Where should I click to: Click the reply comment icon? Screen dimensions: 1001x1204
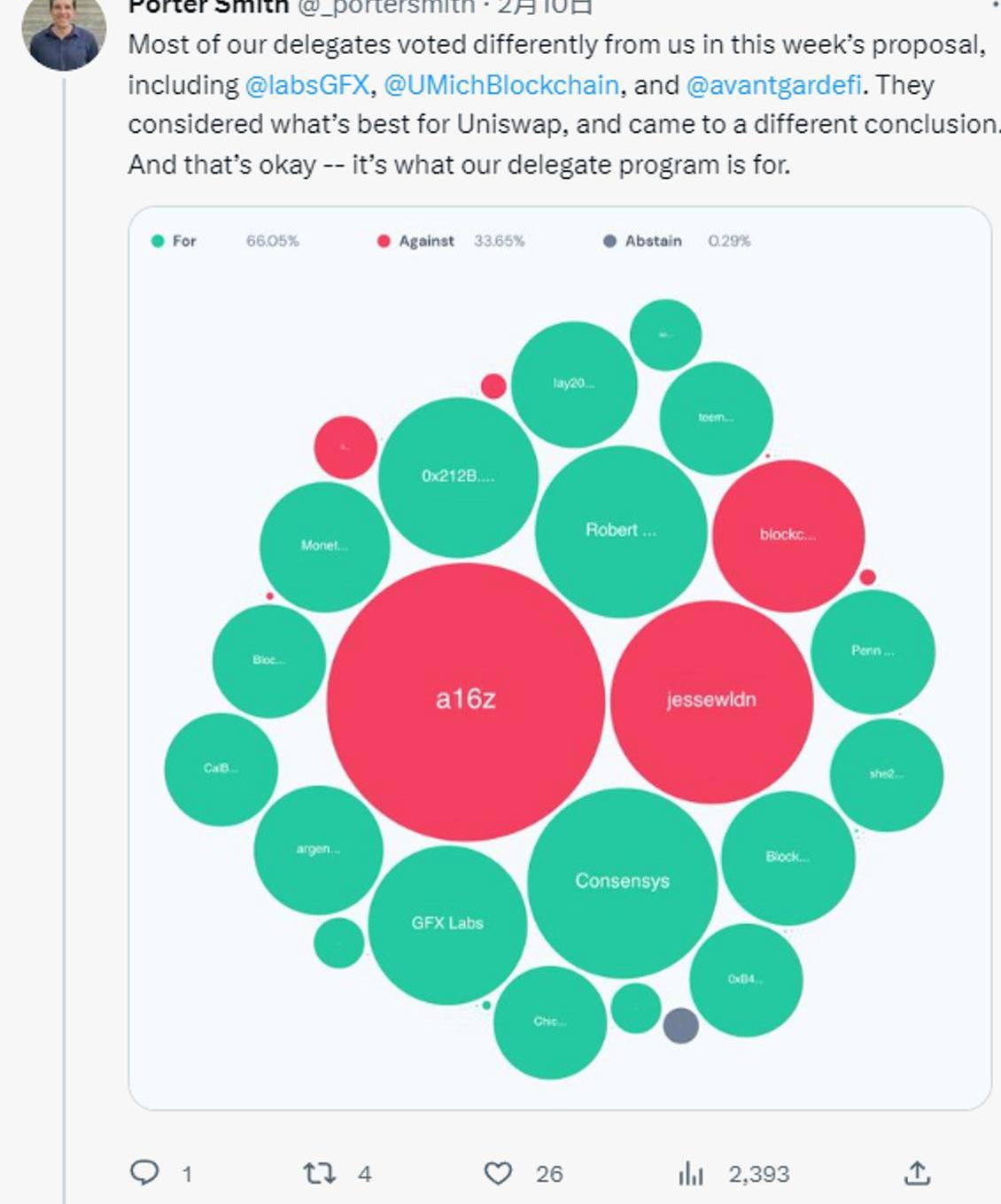point(144,1173)
